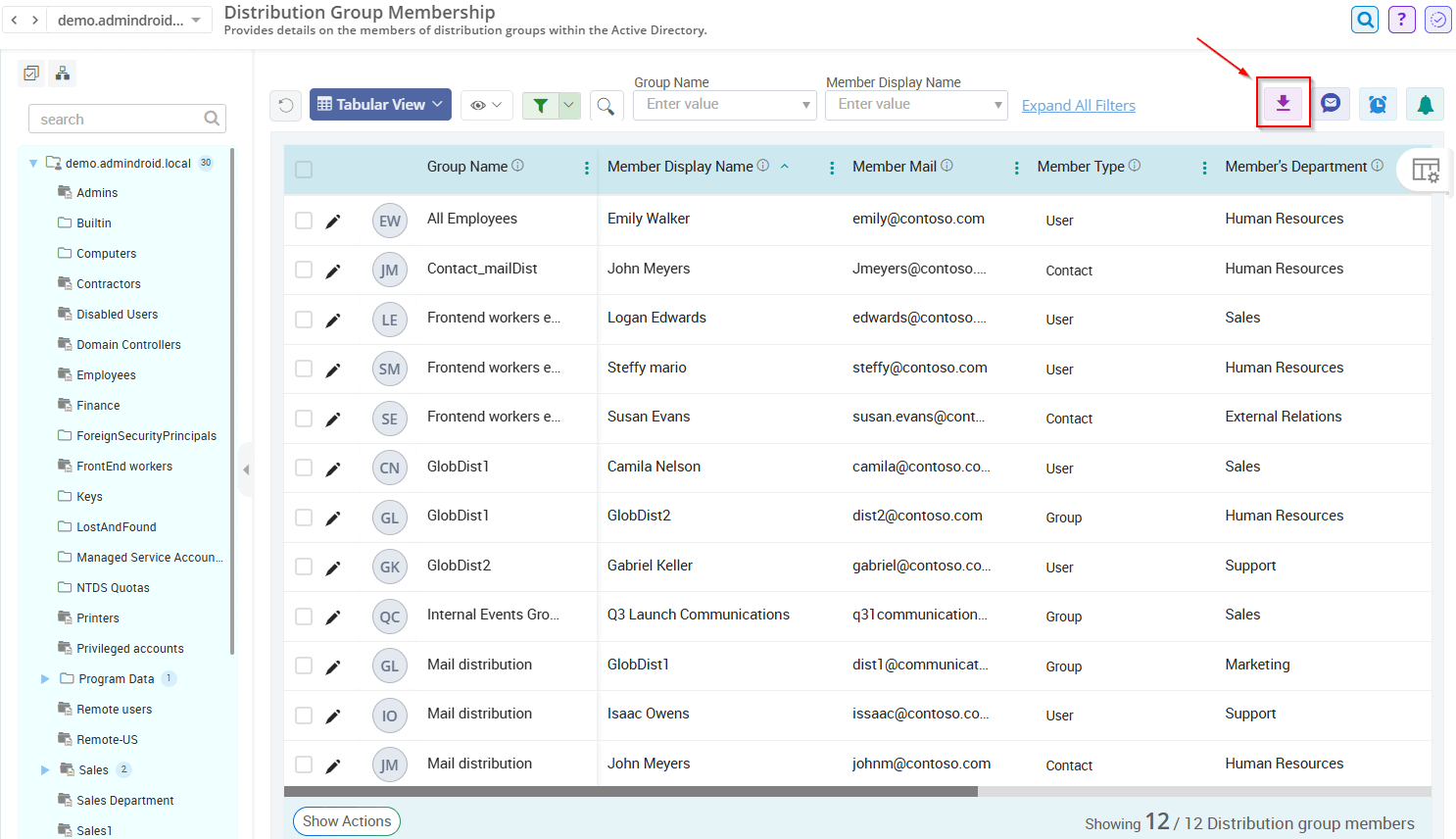
Task: Select the checkbox beside Camila Nelson
Action: pyautogui.click(x=304, y=468)
